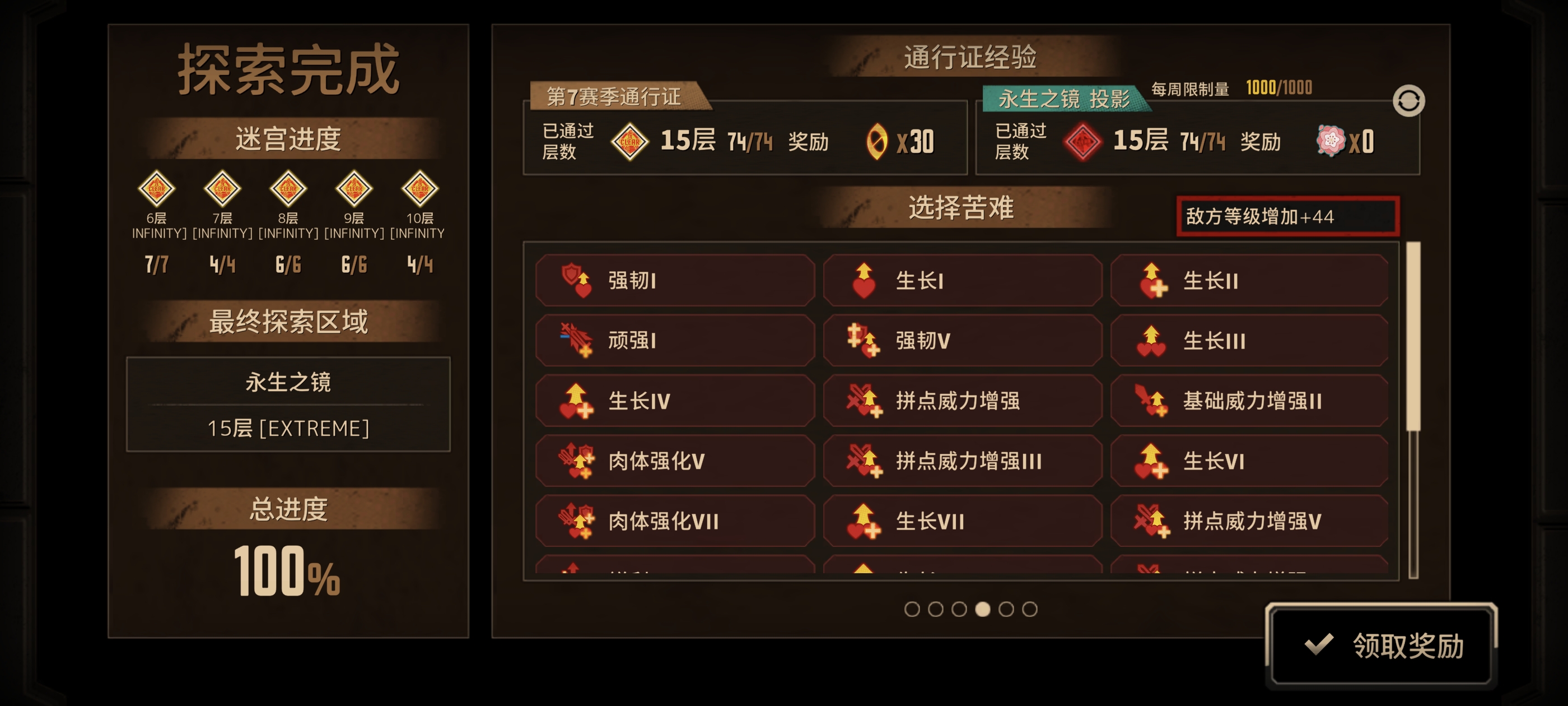Click the gold ticket reward icon x30
Screen dimensions: 1568x706
coord(876,141)
